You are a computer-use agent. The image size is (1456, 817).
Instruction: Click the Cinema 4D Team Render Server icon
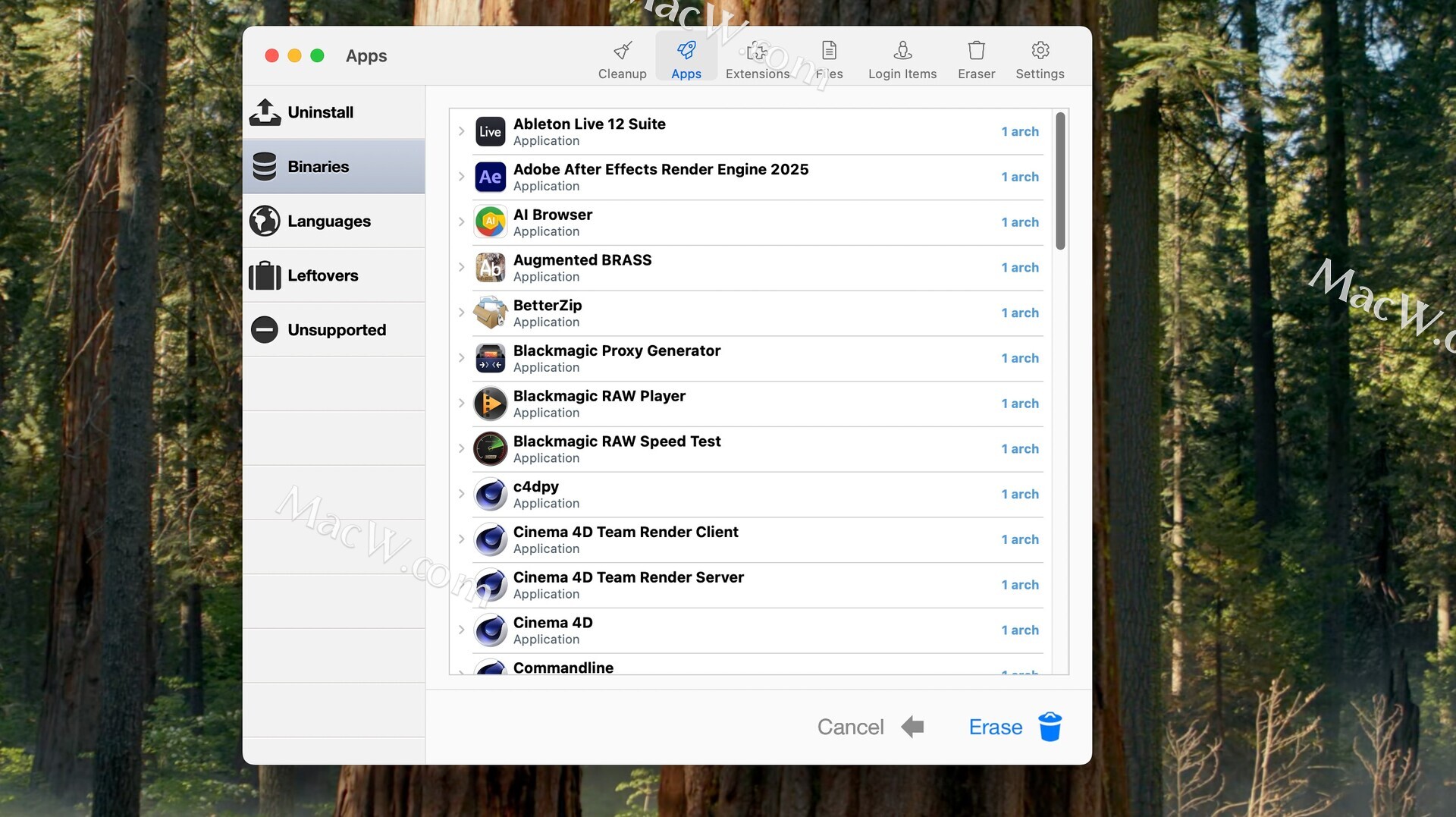point(491,585)
